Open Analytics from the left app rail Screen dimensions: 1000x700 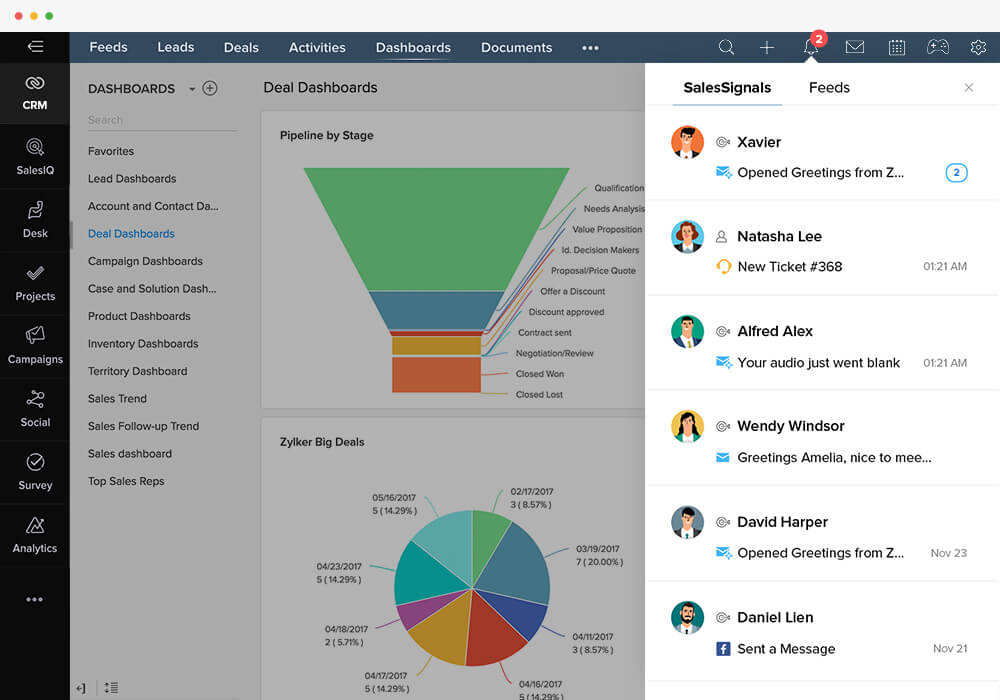click(35, 535)
